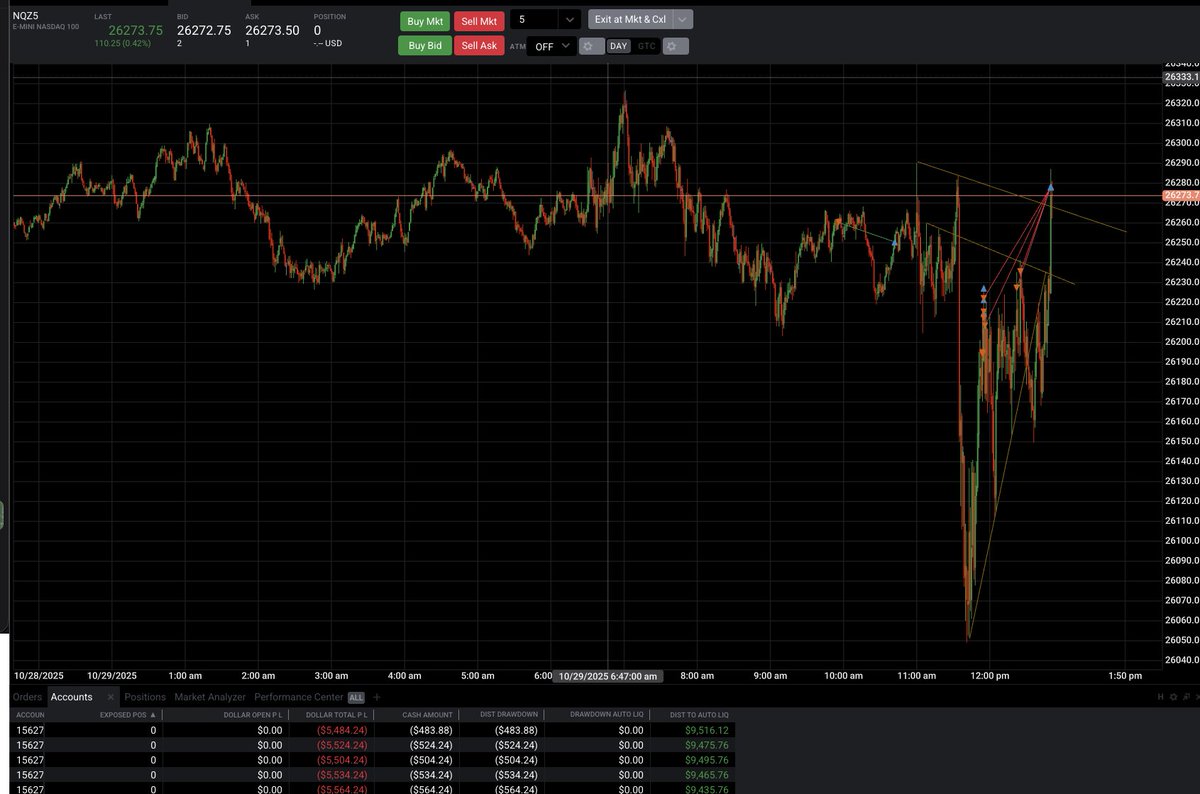The image size is (1200, 794).
Task: Open the Performance Center tab
Action: coord(299,697)
